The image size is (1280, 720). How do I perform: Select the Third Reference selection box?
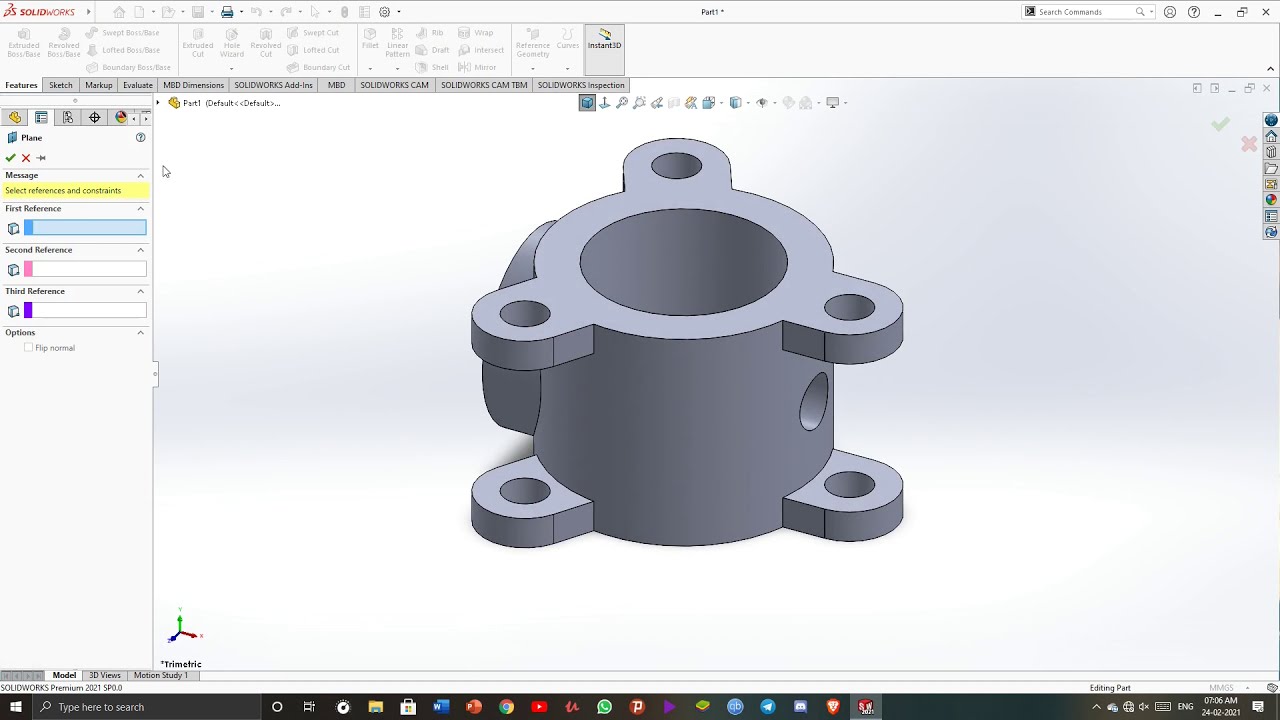pyautogui.click(x=85, y=311)
